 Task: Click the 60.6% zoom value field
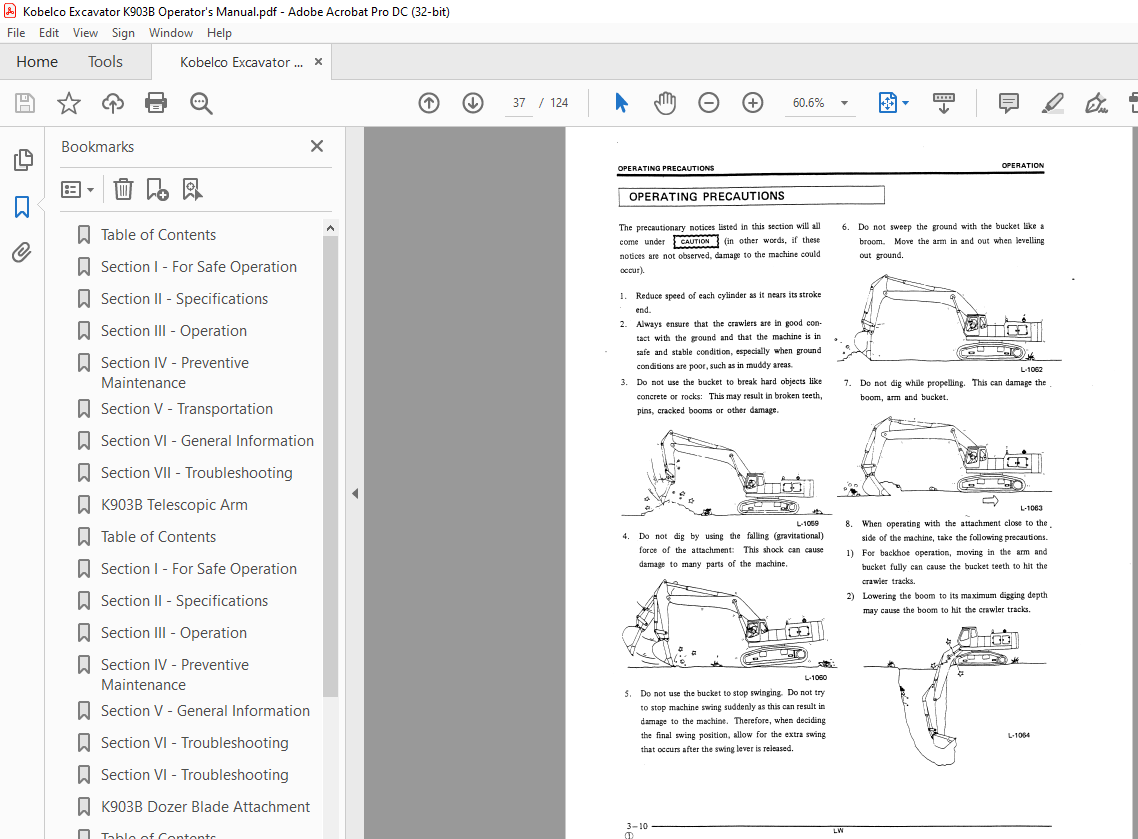tap(809, 103)
